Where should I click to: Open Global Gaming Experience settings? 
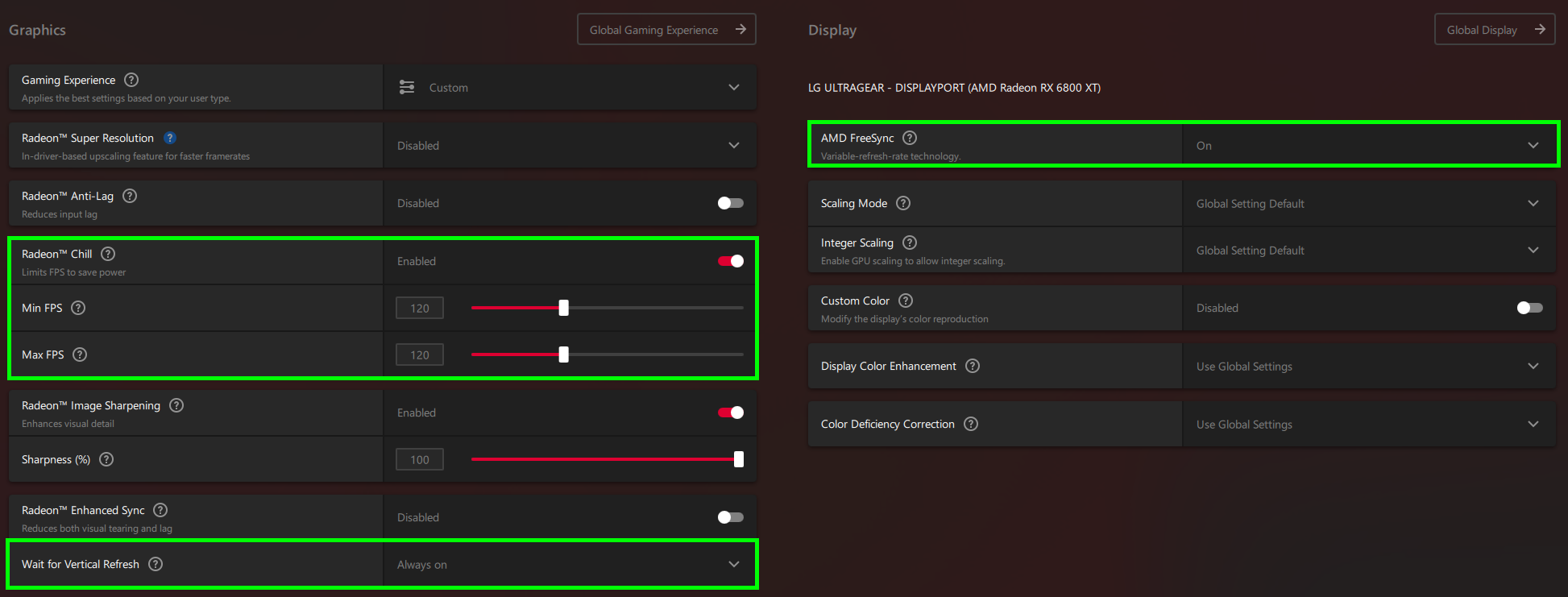[666, 30]
